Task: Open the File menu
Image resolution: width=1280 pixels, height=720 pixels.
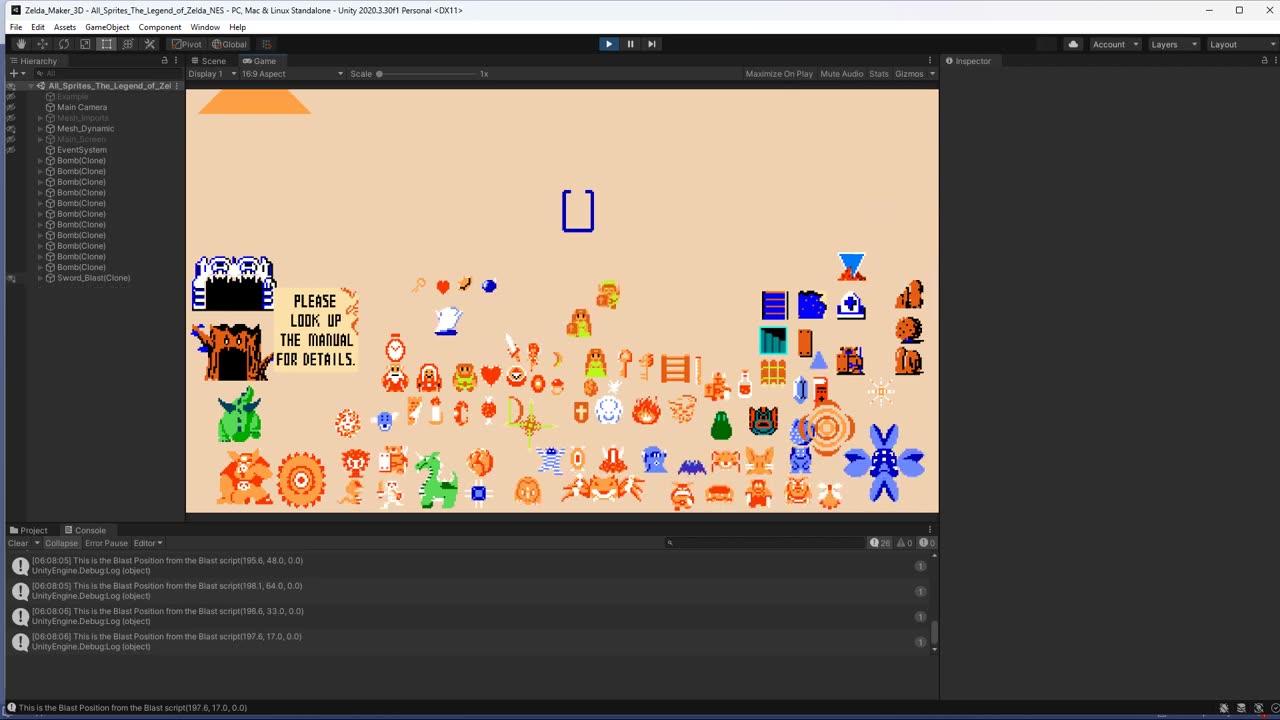Action: click(16, 27)
